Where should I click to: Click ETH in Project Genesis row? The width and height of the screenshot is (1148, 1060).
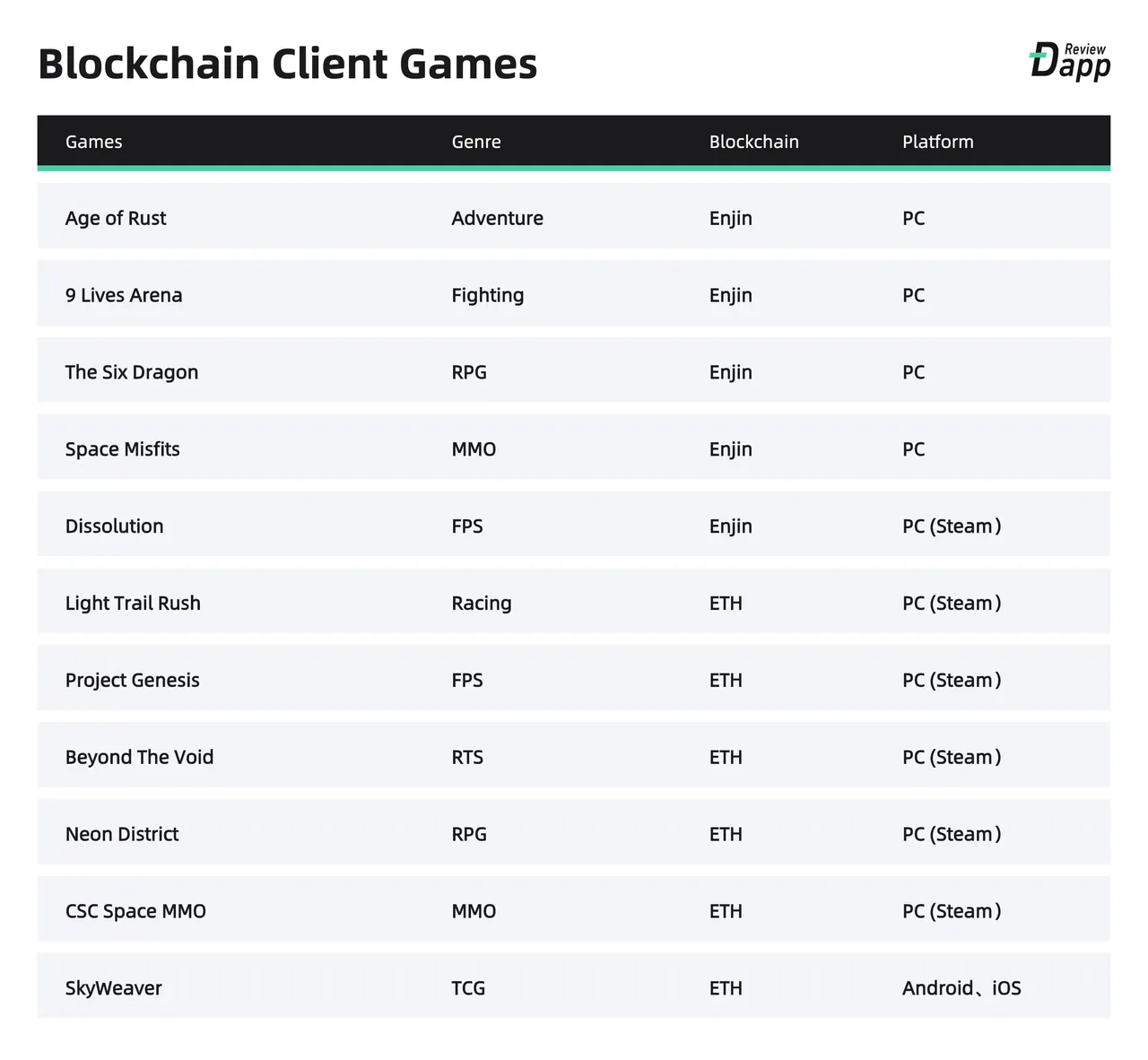[726, 681]
